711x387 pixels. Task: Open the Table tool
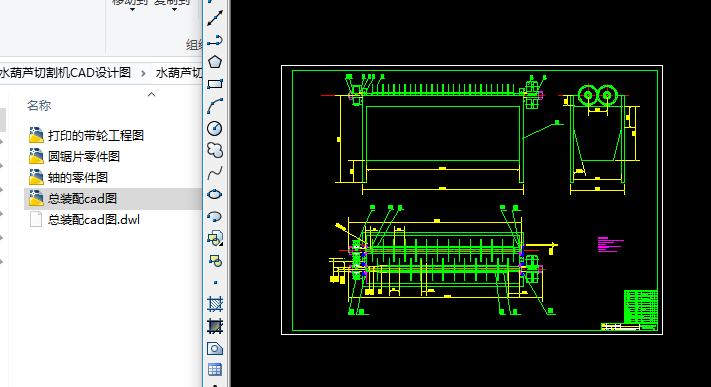coord(214,370)
